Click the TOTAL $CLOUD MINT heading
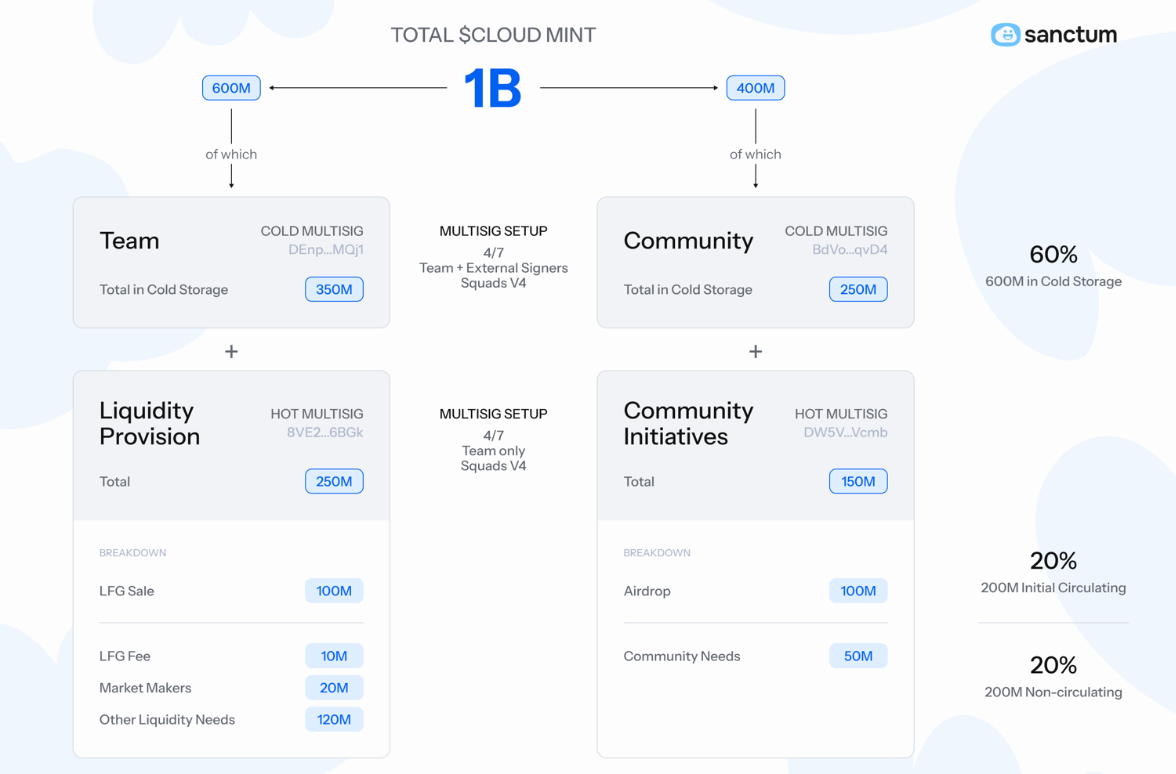1176x774 pixels. click(493, 35)
